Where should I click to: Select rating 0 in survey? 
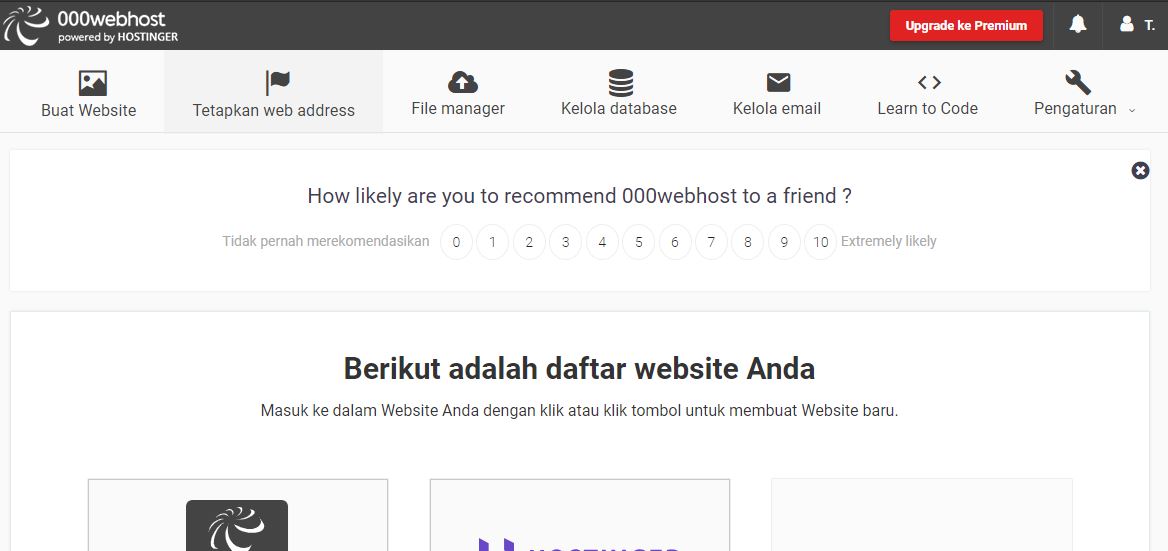click(456, 242)
